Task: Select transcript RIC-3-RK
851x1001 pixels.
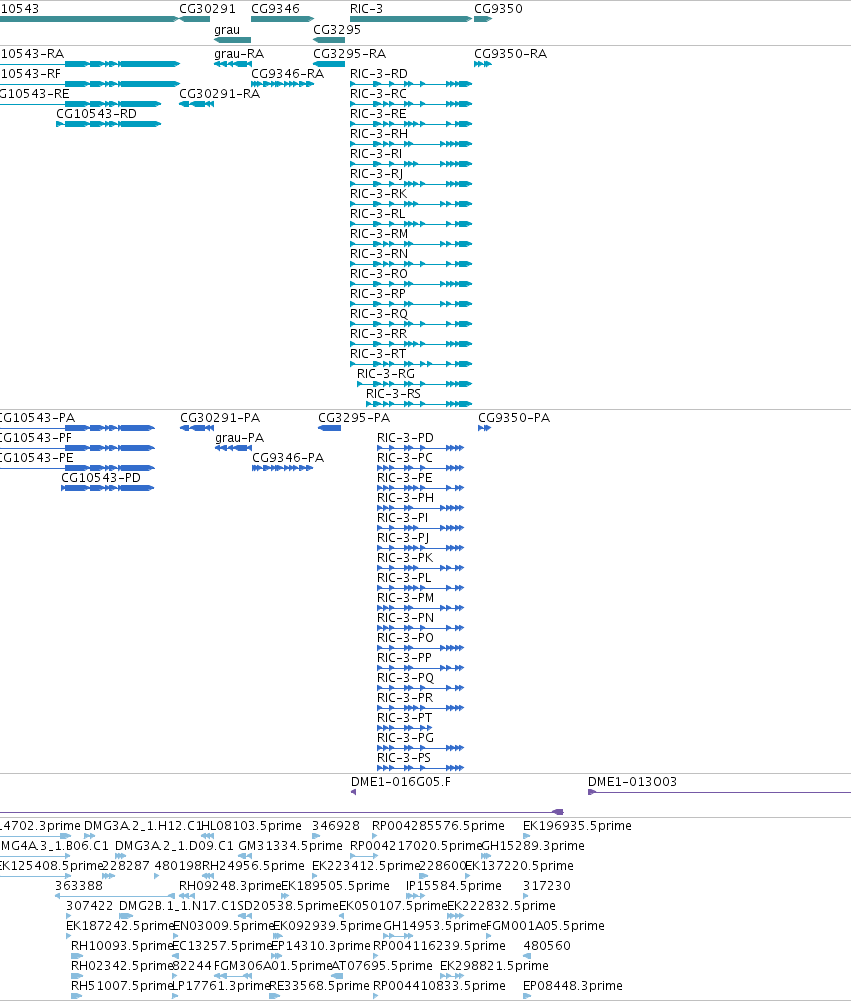Action: click(x=410, y=204)
